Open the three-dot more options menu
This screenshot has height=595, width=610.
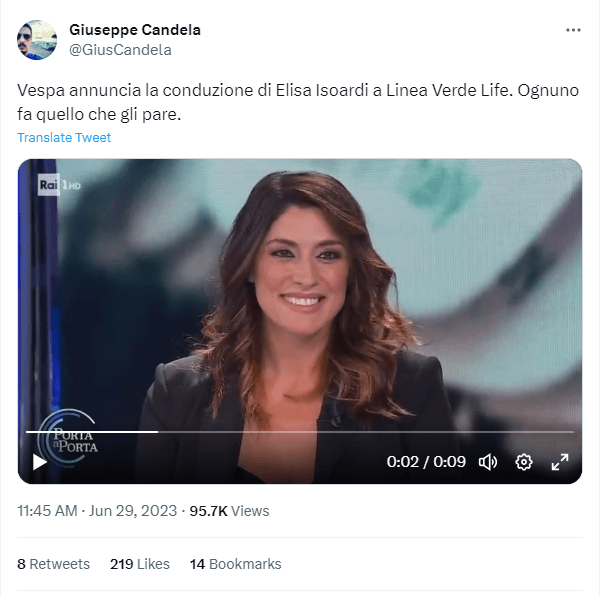pyautogui.click(x=573, y=30)
